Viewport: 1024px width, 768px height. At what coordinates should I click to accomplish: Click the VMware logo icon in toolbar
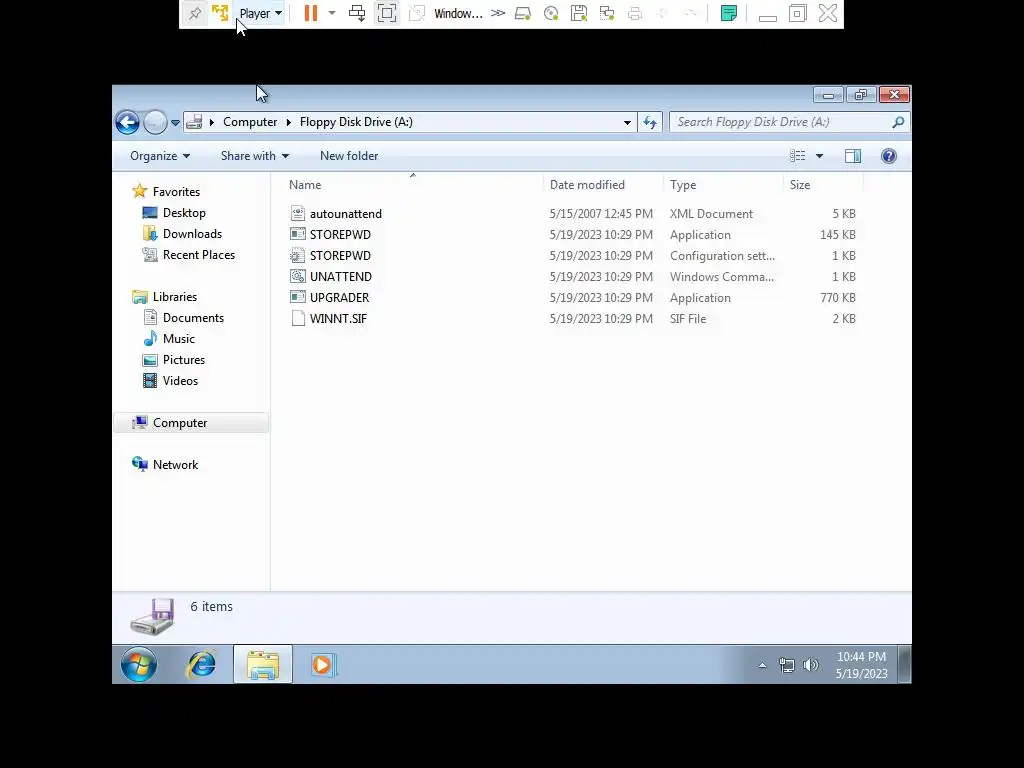point(220,13)
